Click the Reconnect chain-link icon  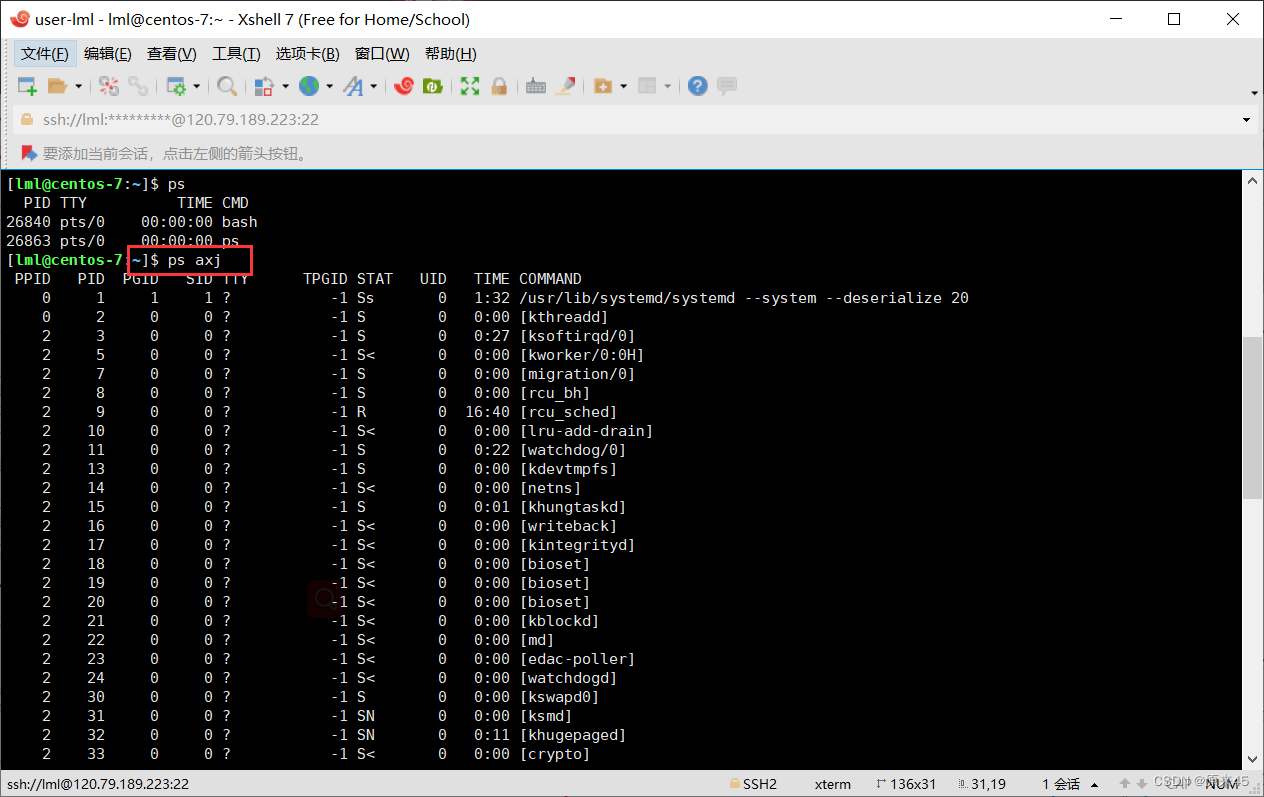(137, 86)
